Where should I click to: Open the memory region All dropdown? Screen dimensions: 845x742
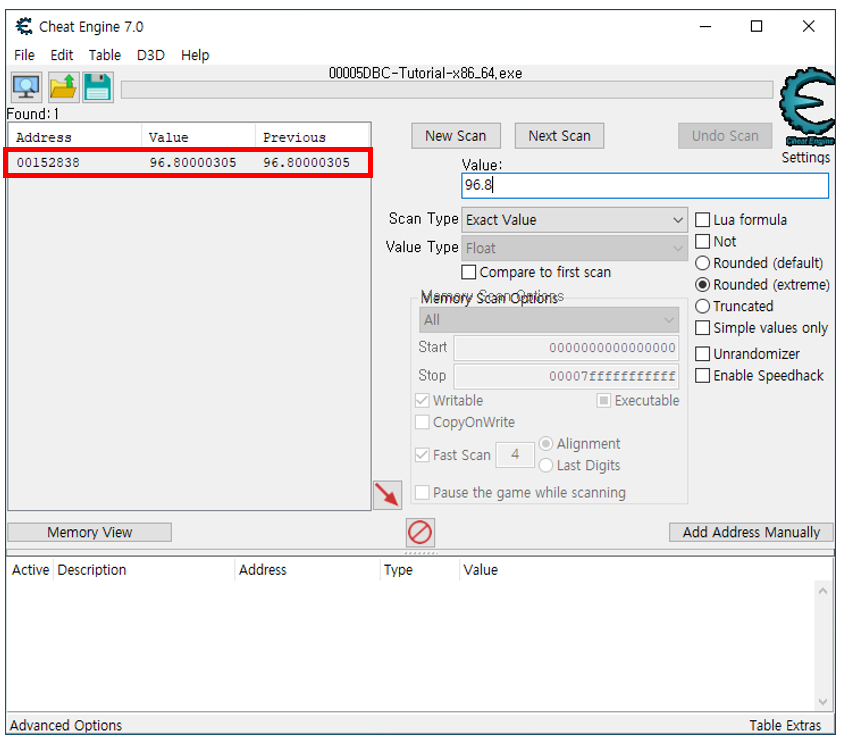549,320
